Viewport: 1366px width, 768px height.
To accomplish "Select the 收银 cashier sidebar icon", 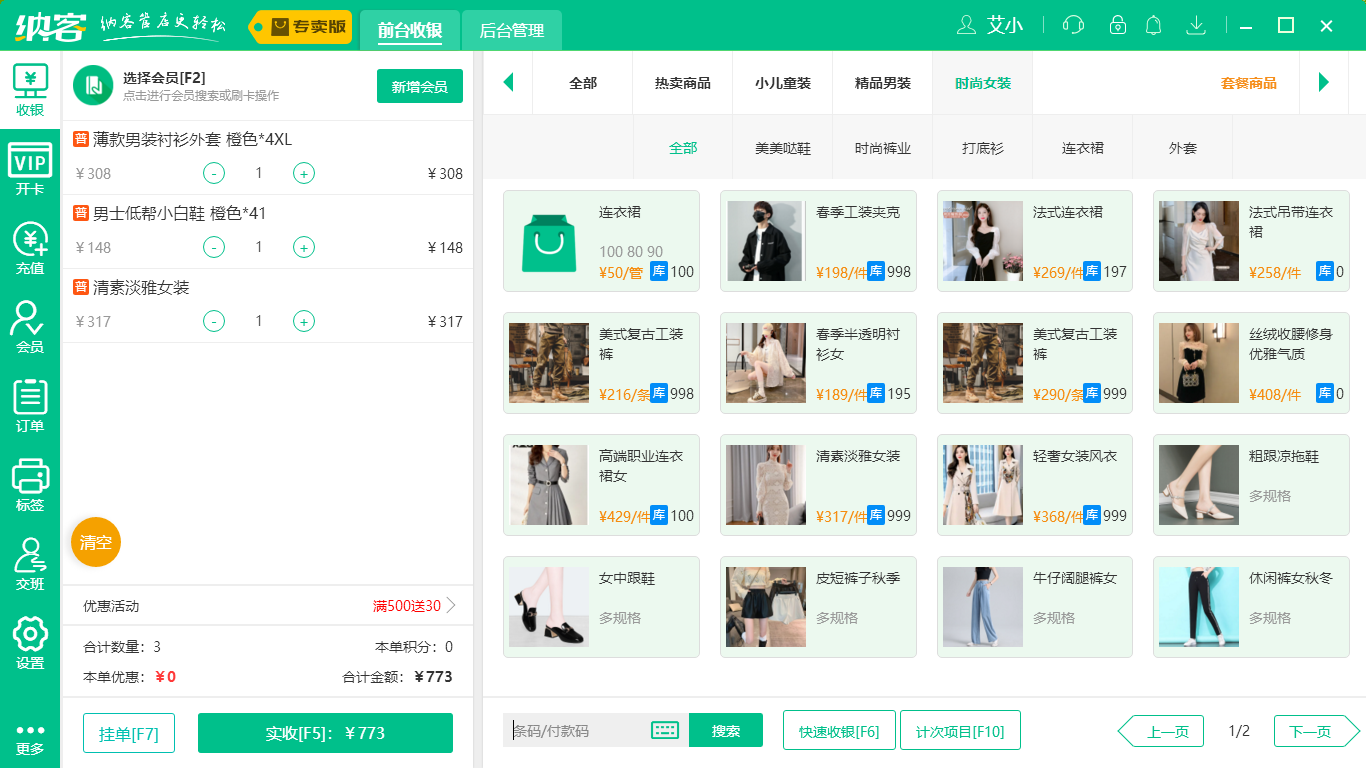I will click(30, 89).
